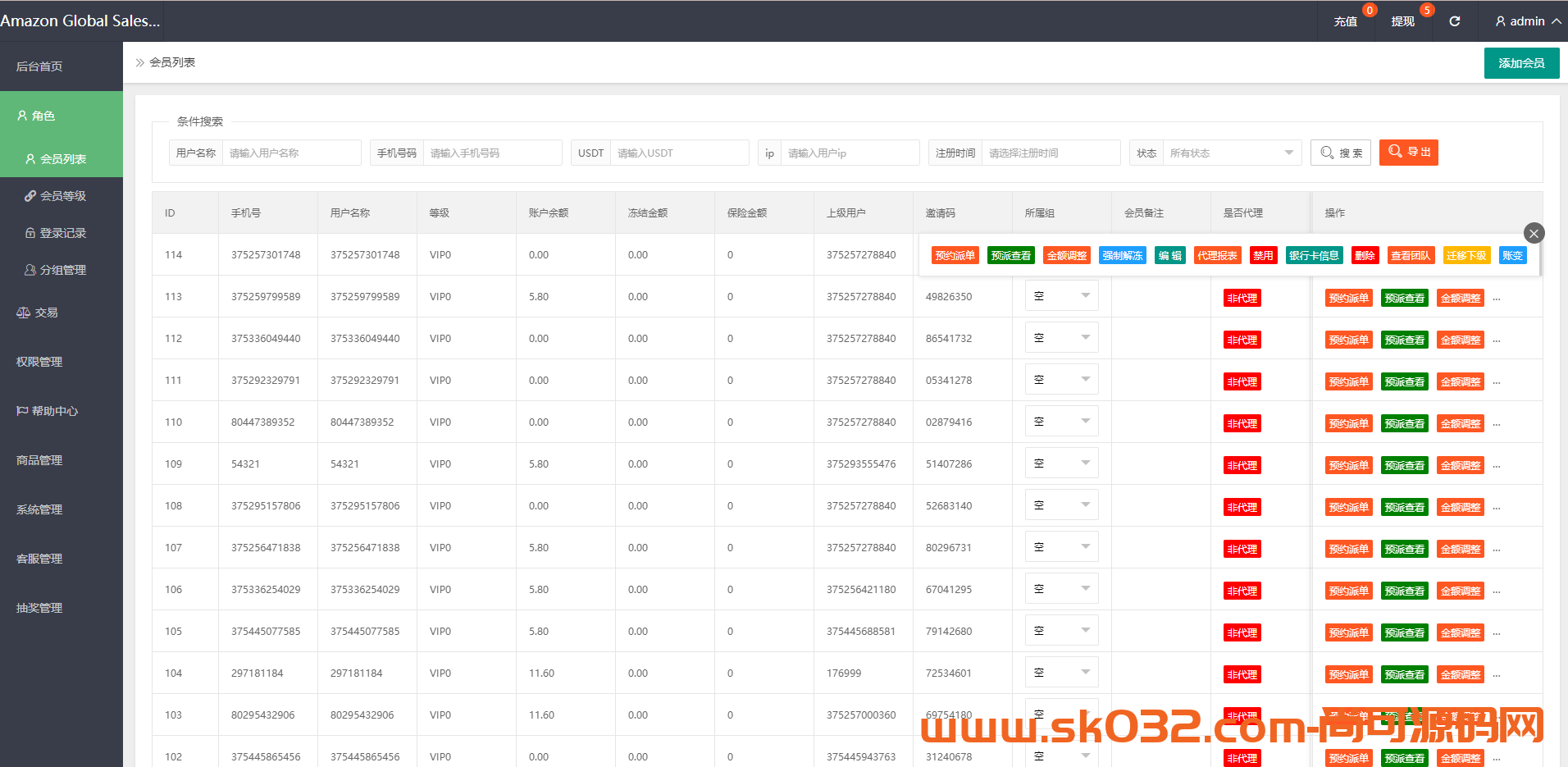Go to 后台首页 in the sidebar
Viewport: 1568px width, 767px height.
coord(62,66)
